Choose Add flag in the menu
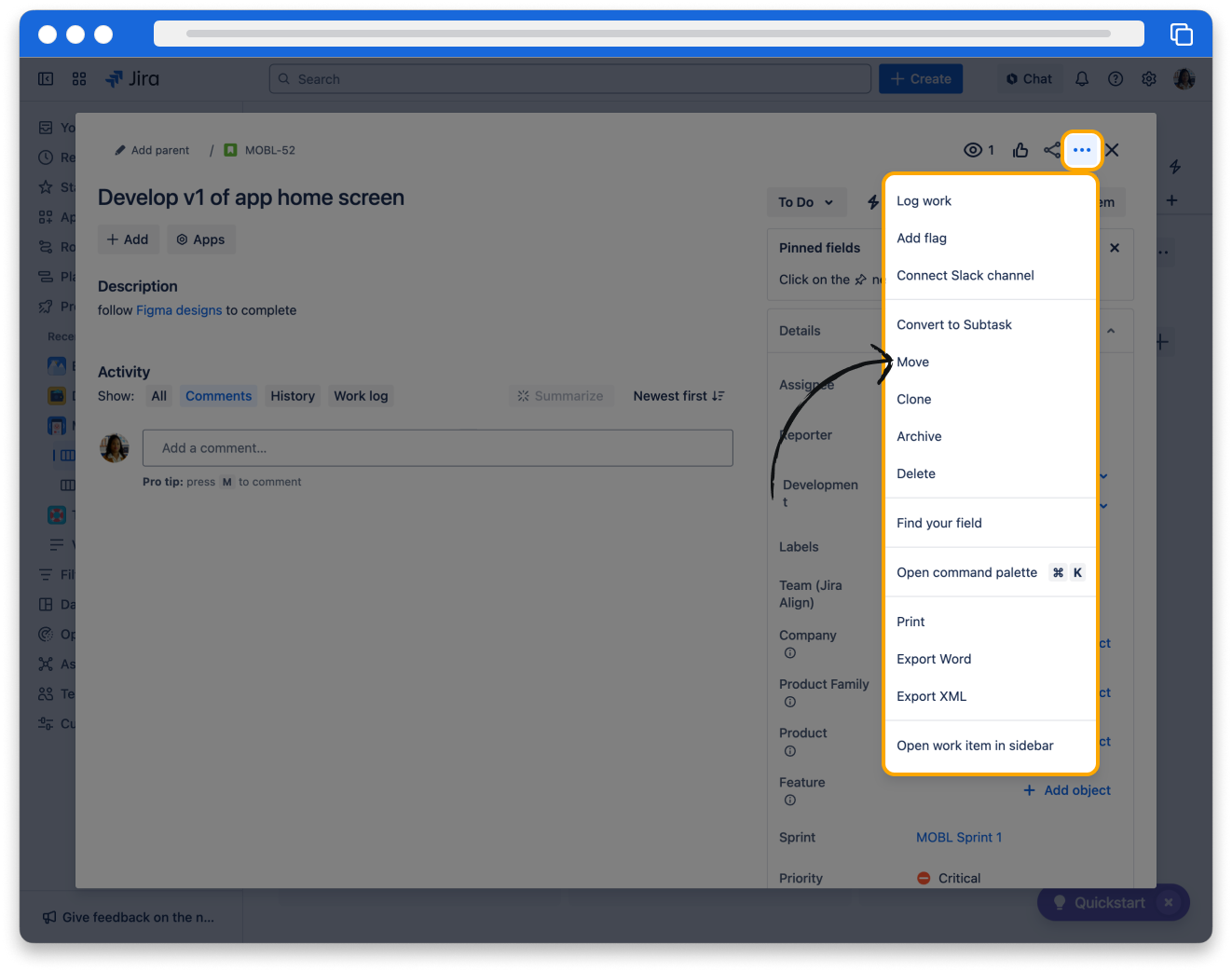 coord(990,239)
